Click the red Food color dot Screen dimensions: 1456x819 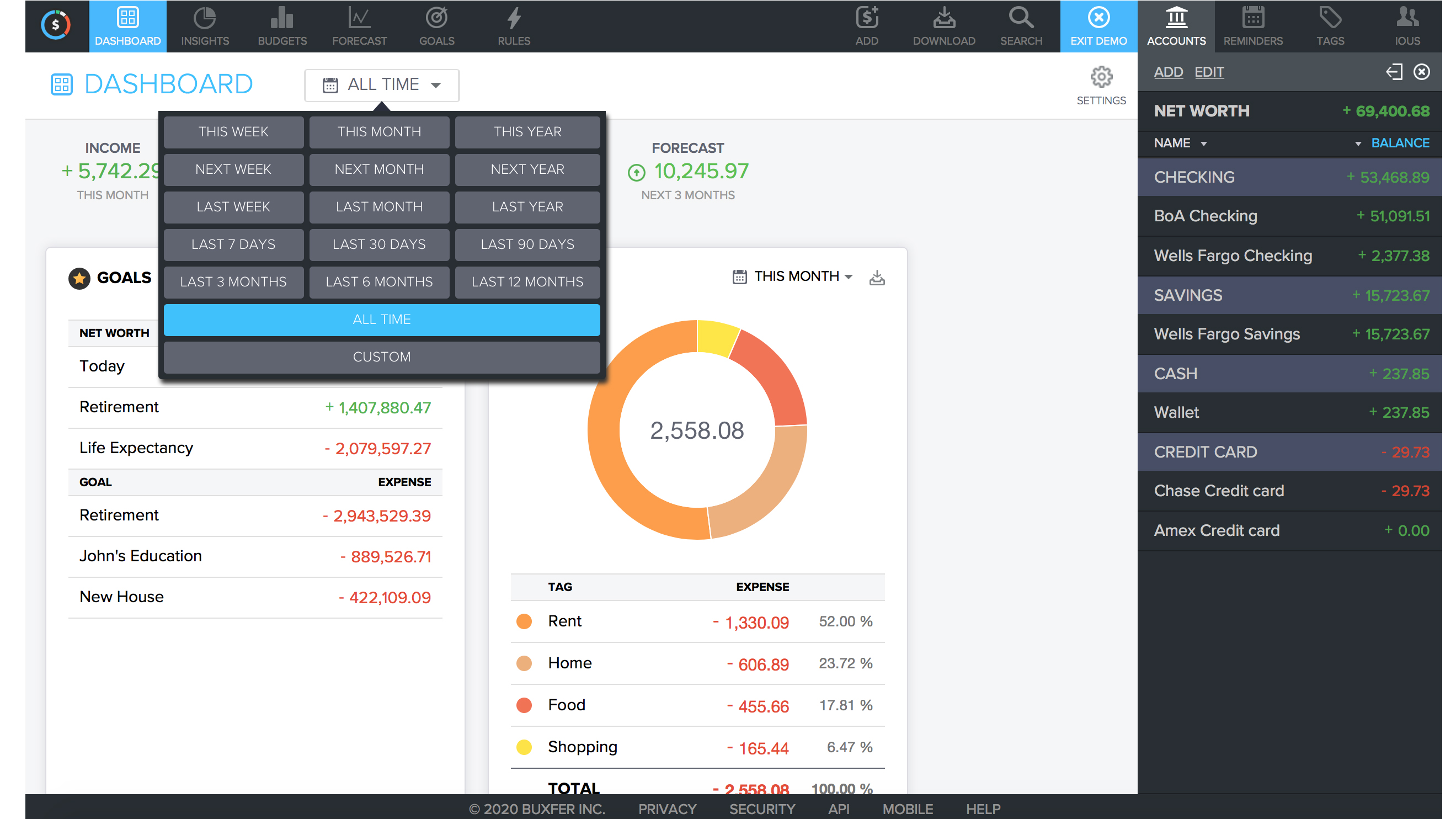524,705
